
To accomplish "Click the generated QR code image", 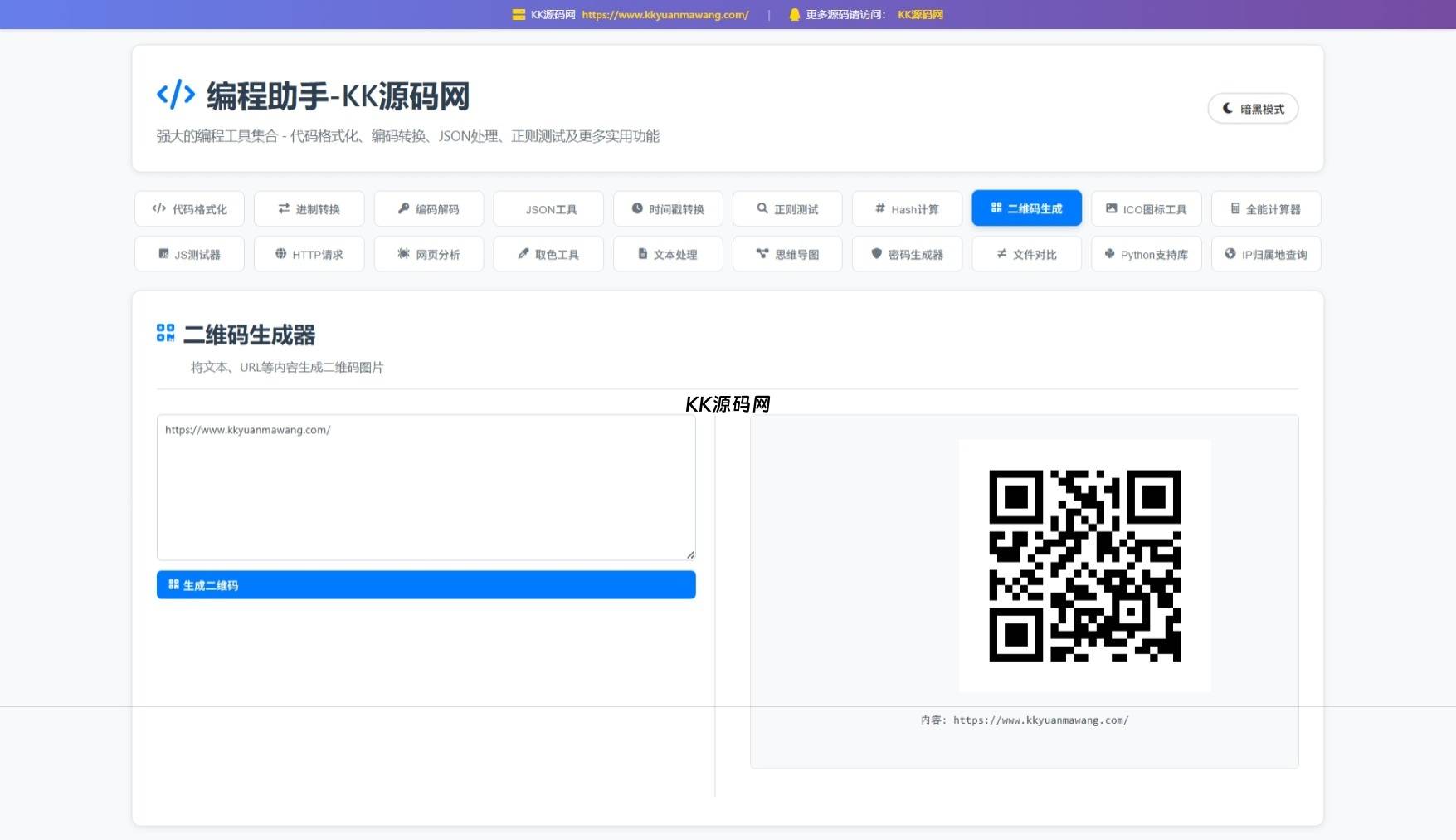I will [1084, 566].
